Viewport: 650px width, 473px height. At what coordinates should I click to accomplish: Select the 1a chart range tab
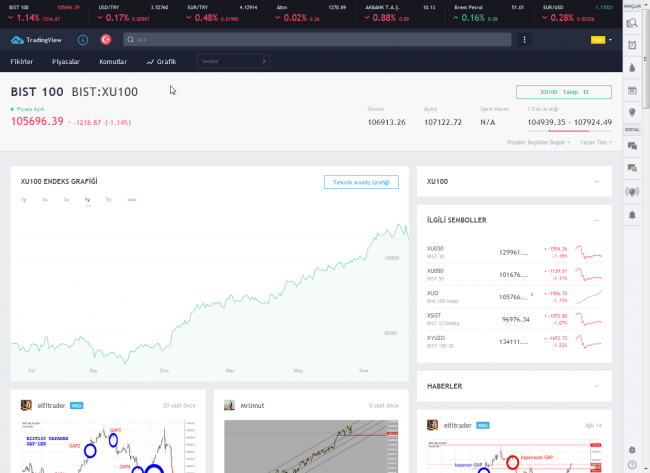[45, 200]
